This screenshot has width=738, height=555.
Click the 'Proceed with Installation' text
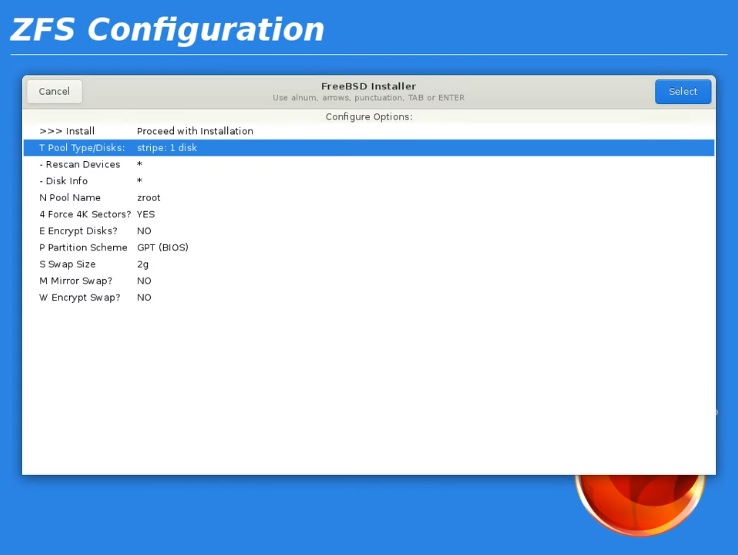point(195,131)
